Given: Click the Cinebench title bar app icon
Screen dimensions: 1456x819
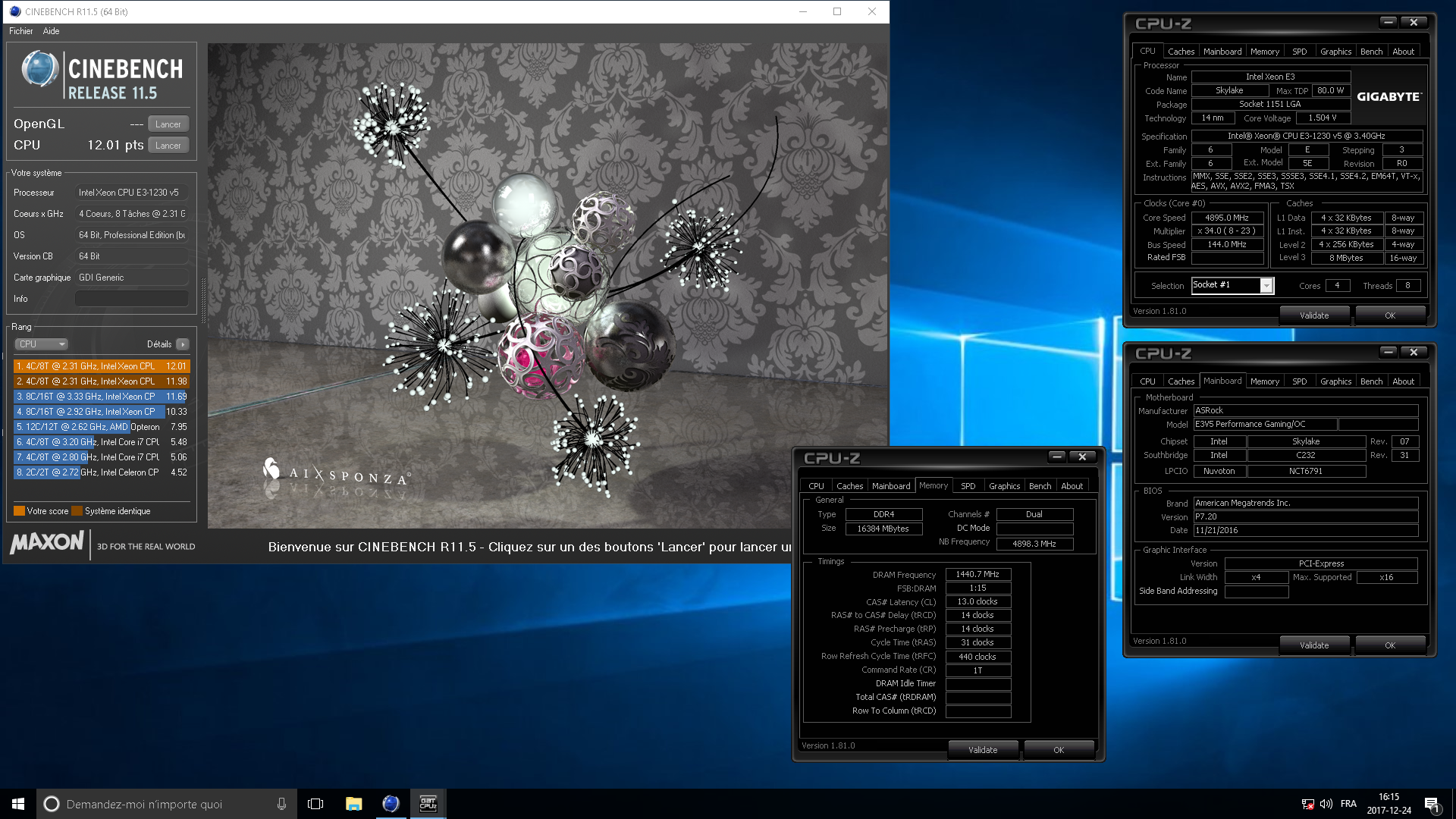Looking at the screenshot, I should [14, 11].
